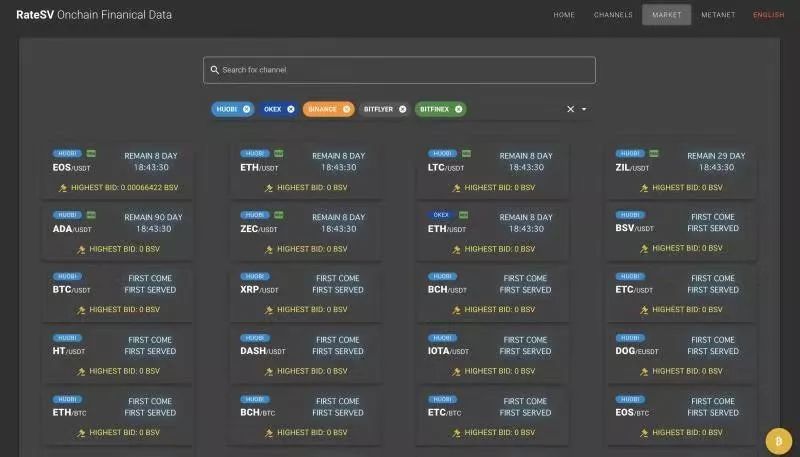
Task: Remove the BITFINEX filter chip
Action: click(458, 109)
